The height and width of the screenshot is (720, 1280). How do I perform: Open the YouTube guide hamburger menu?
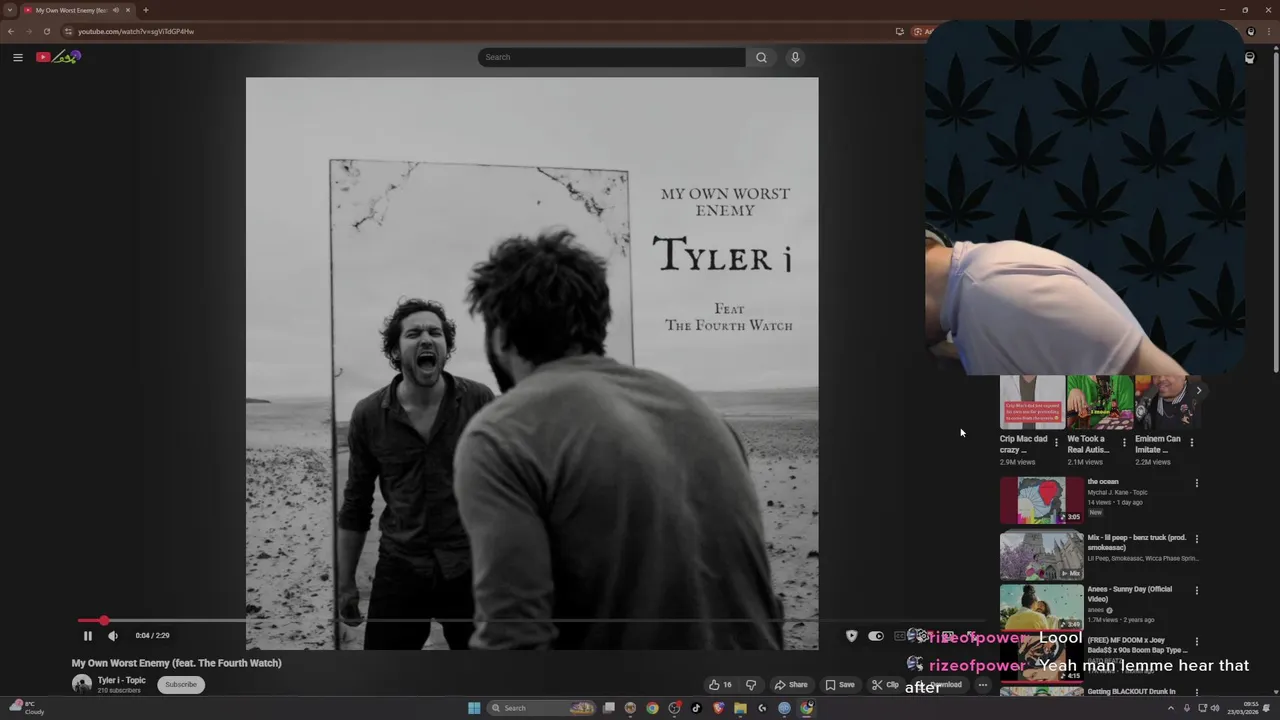(17, 57)
